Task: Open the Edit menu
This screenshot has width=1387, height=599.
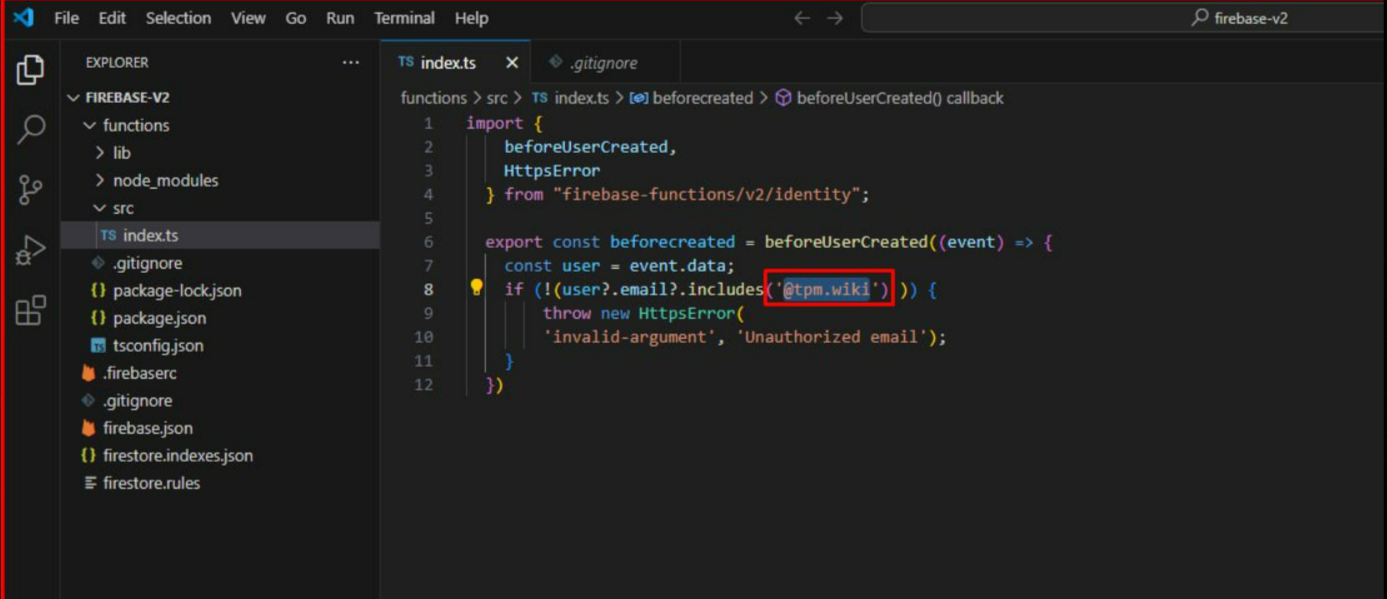Action: [112, 18]
